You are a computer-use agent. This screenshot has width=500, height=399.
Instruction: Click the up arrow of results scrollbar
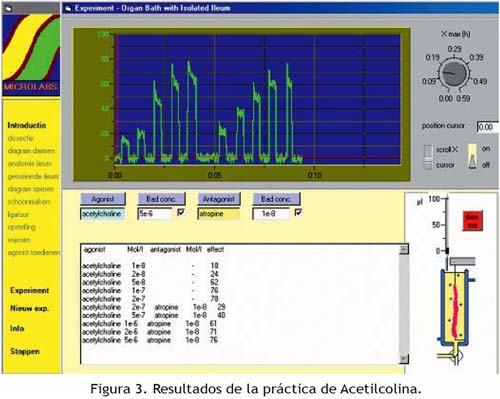click(x=404, y=249)
